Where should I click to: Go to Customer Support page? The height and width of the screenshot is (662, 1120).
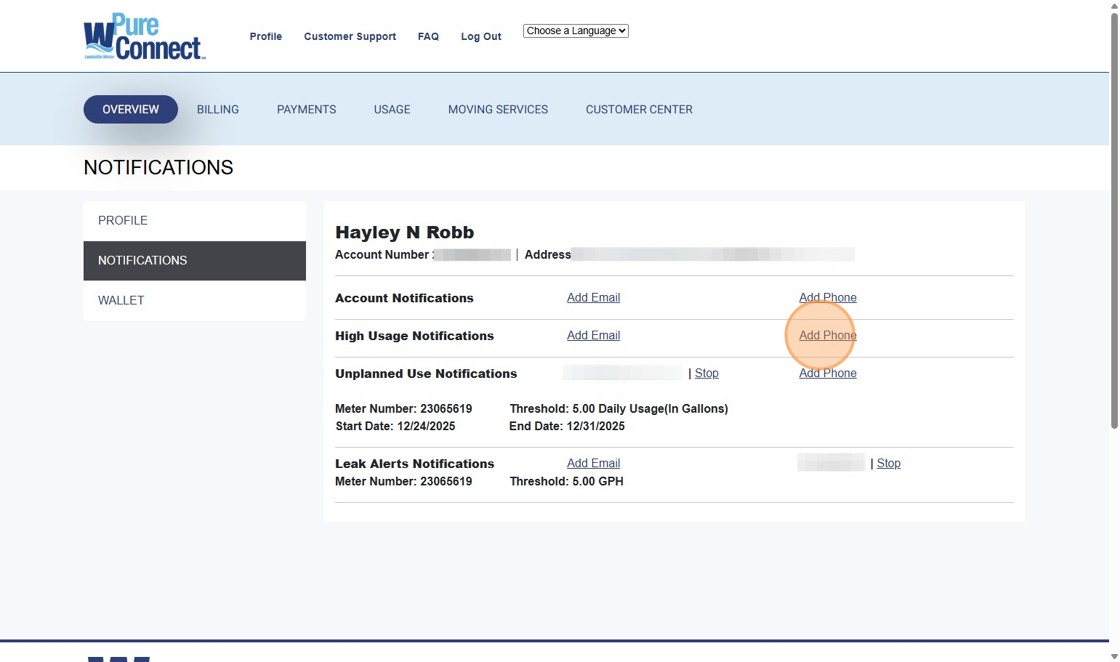(349, 36)
